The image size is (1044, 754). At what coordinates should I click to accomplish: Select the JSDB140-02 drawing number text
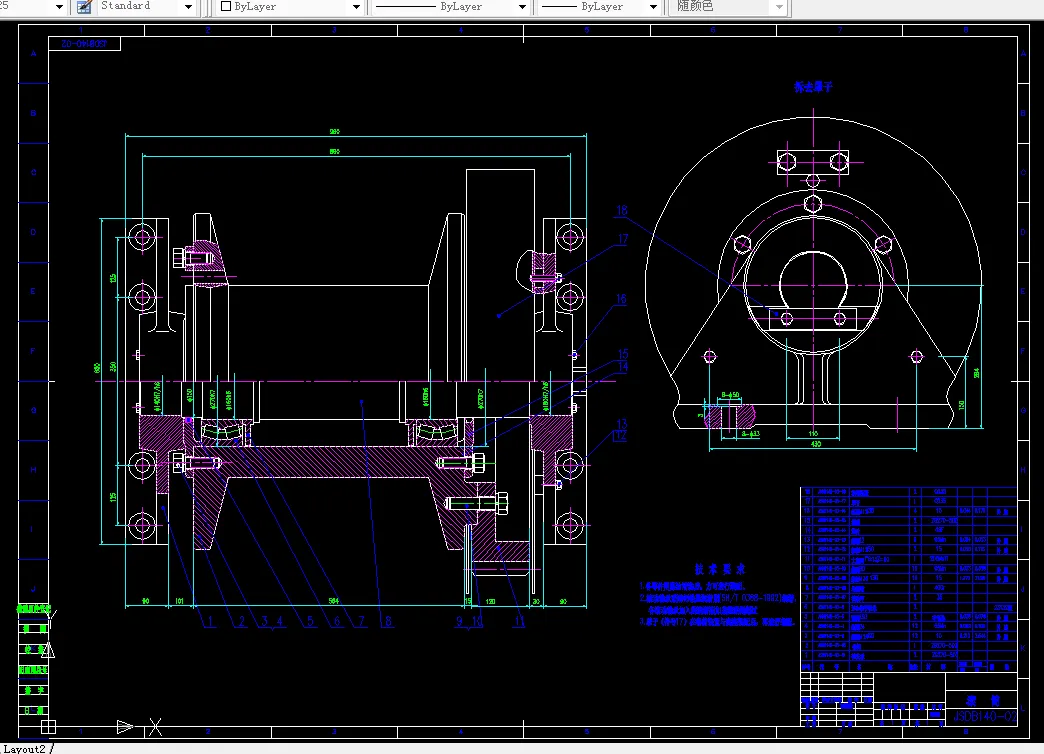point(985,717)
